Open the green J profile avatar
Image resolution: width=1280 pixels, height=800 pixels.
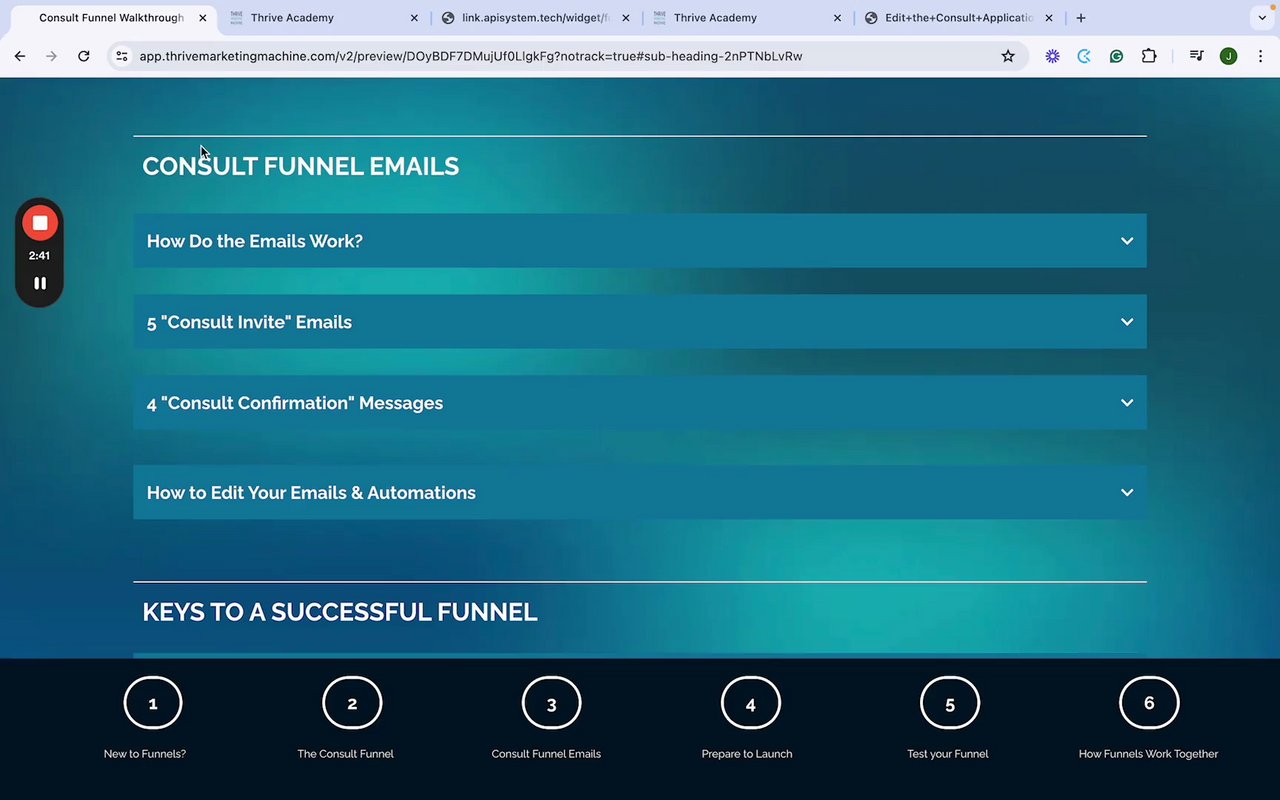[1229, 56]
